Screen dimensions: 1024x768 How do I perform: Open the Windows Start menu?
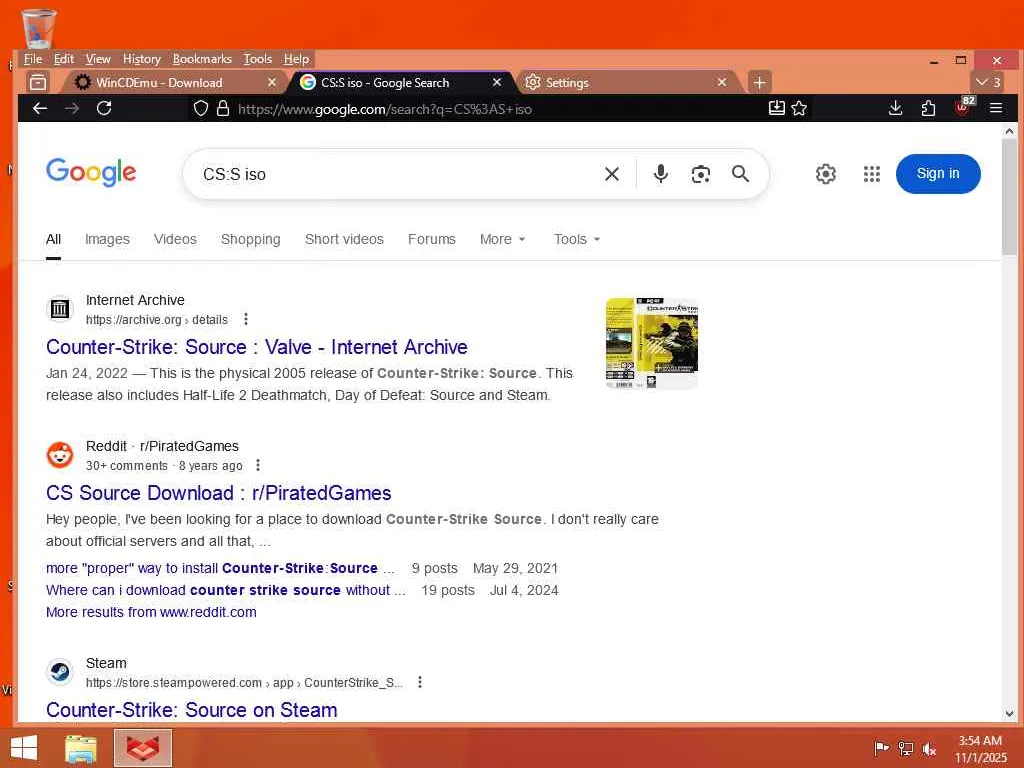24,748
